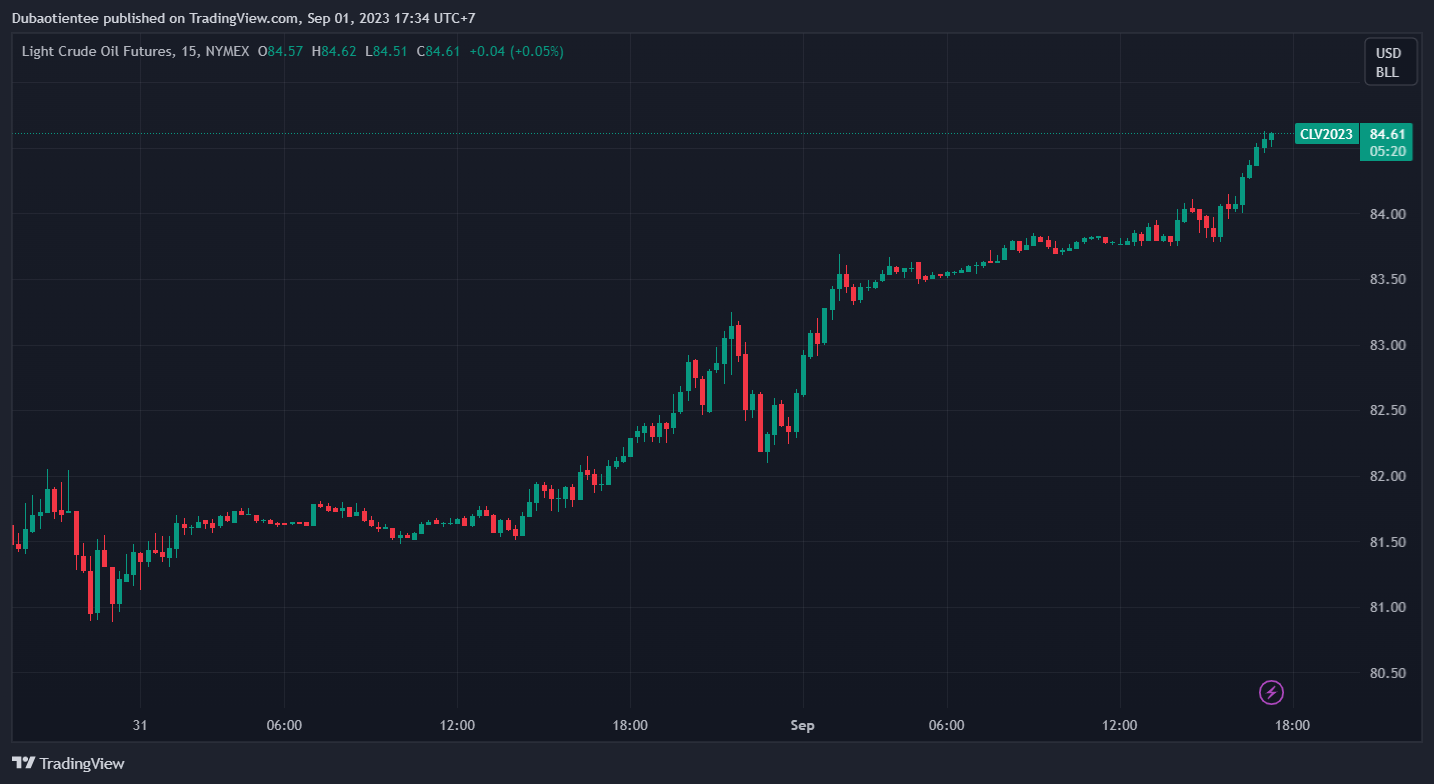Select the H84.62 high value in legend
Screen dimensions: 1434x784
(333, 51)
